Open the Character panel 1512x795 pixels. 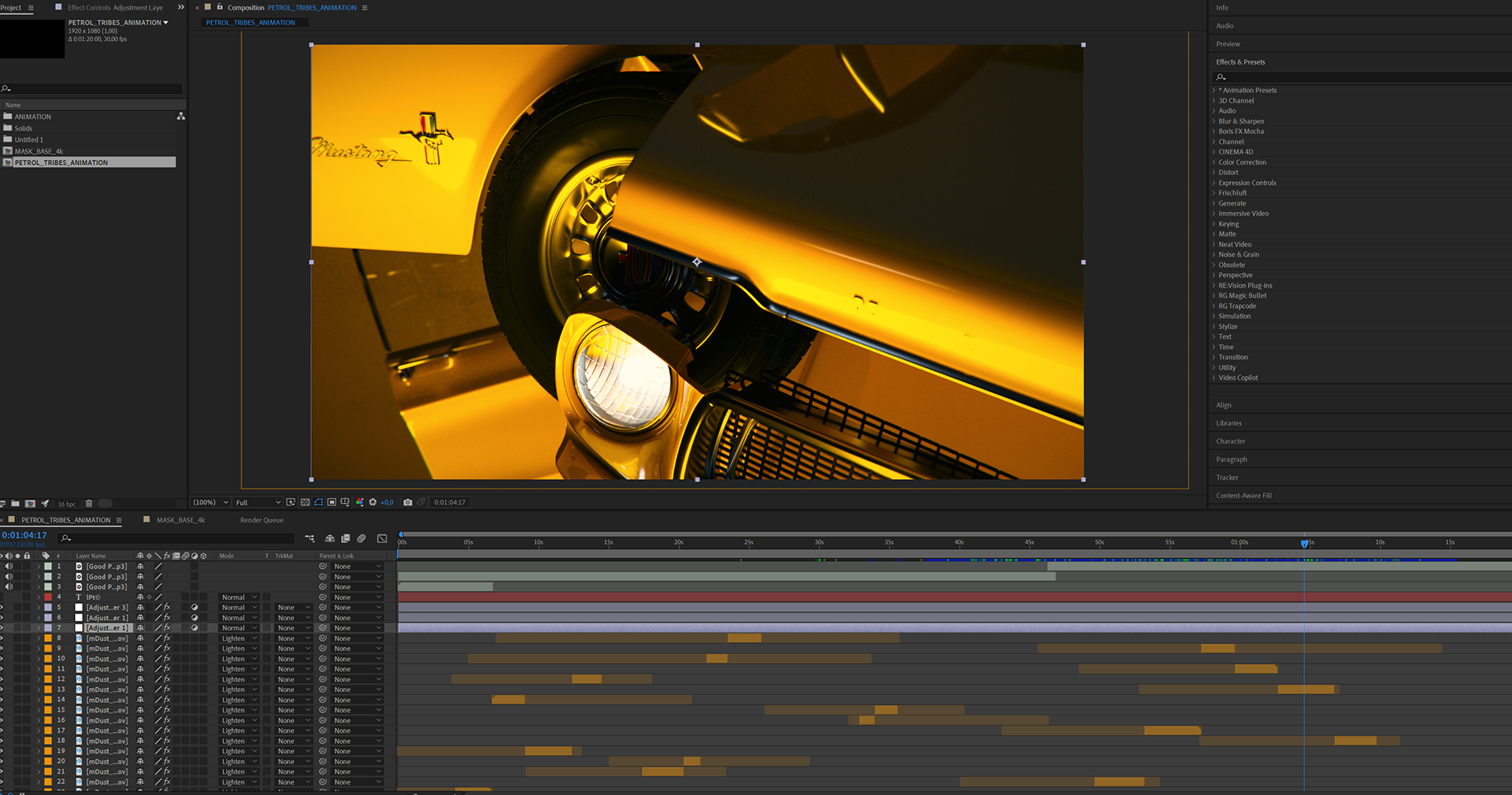click(1230, 441)
